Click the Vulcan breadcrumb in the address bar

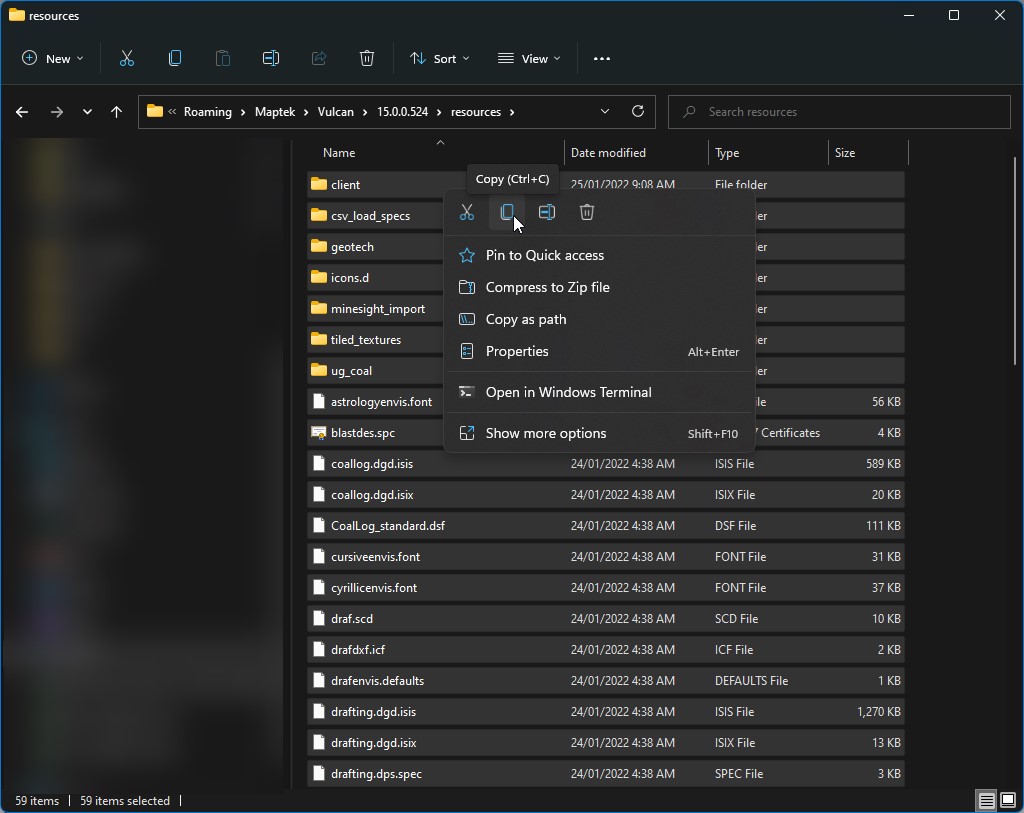click(x=335, y=112)
